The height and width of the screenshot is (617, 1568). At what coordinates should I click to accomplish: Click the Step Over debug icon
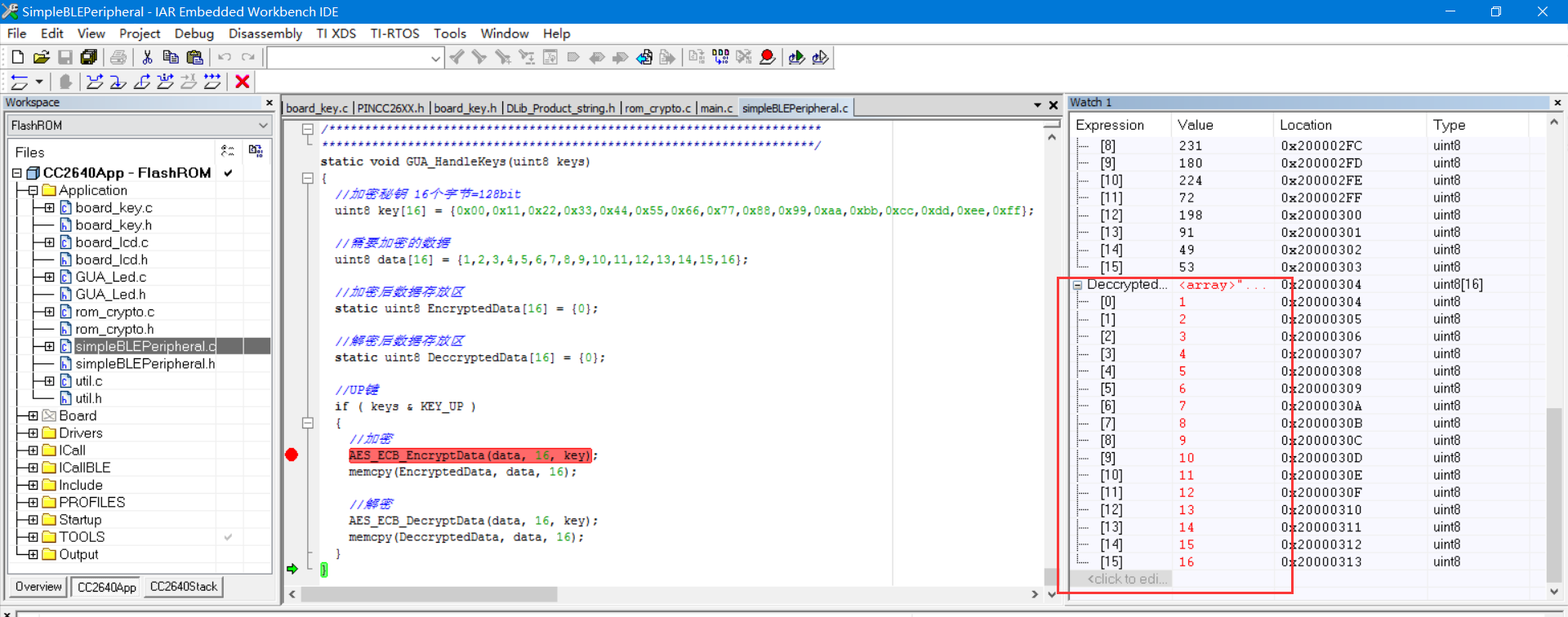tap(95, 82)
